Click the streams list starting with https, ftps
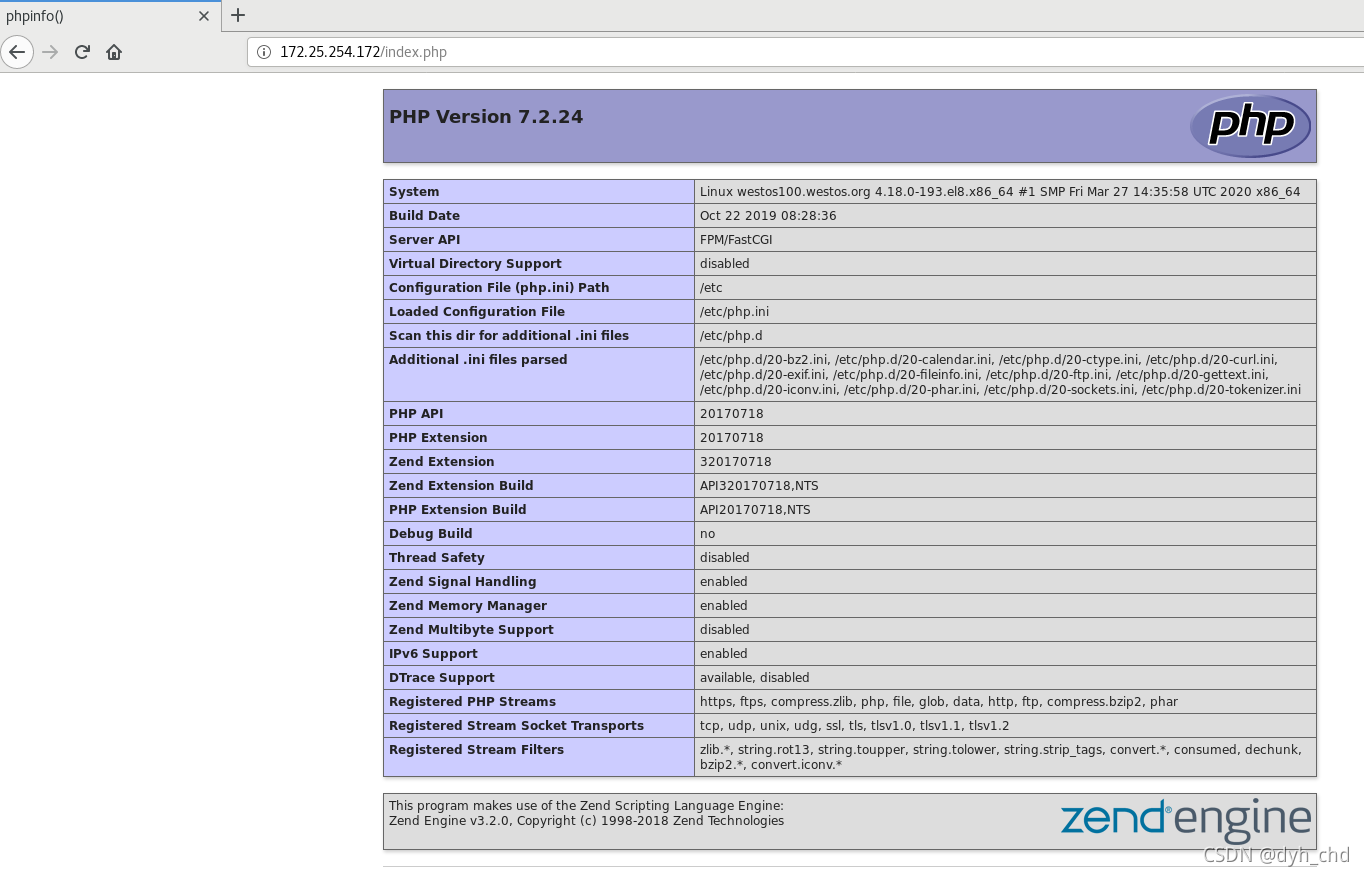Viewport: 1364px width, 876px height. (939, 702)
